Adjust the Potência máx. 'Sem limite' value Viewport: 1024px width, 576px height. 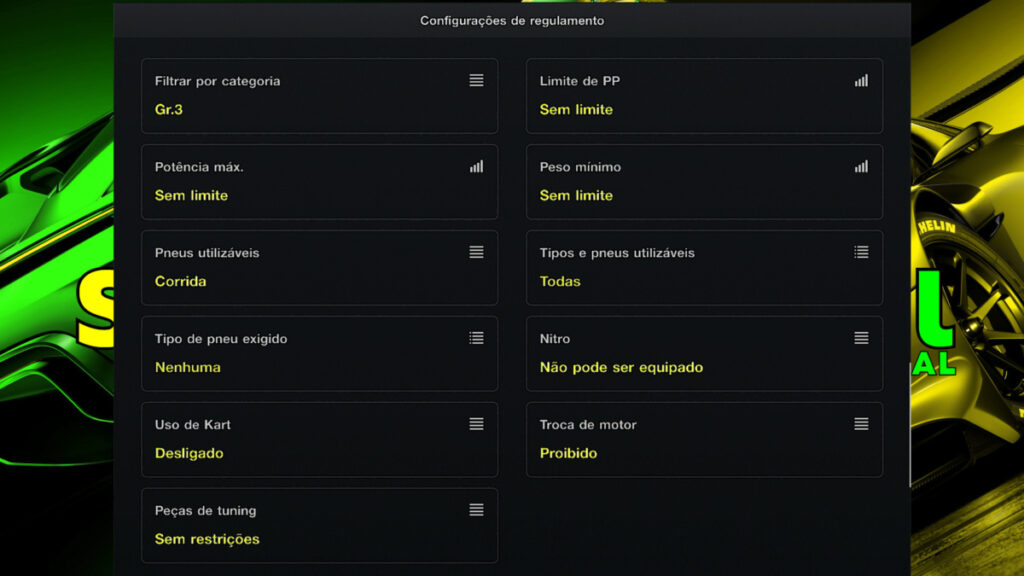(x=191, y=196)
